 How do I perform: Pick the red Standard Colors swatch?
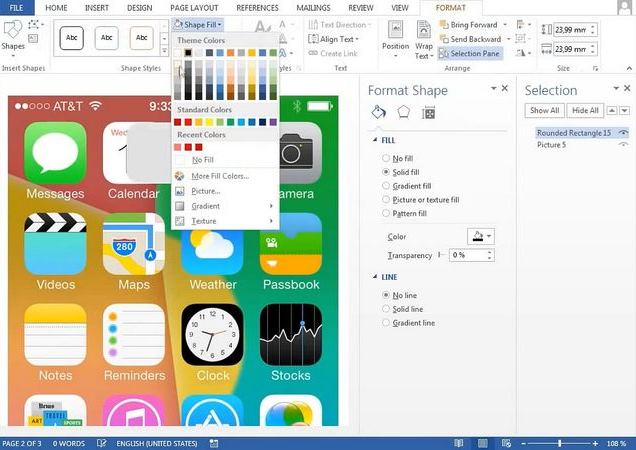pyautogui.click(x=188, y=122)
